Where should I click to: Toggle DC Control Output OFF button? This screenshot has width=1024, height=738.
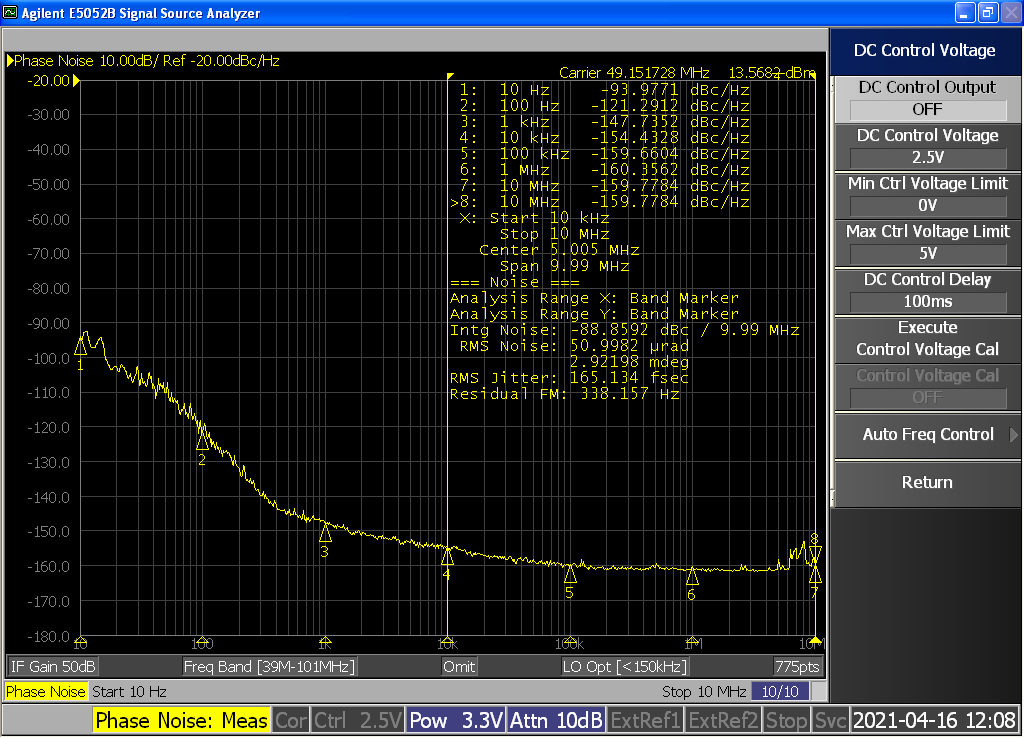pyautogui.click(x=926, y=109)
